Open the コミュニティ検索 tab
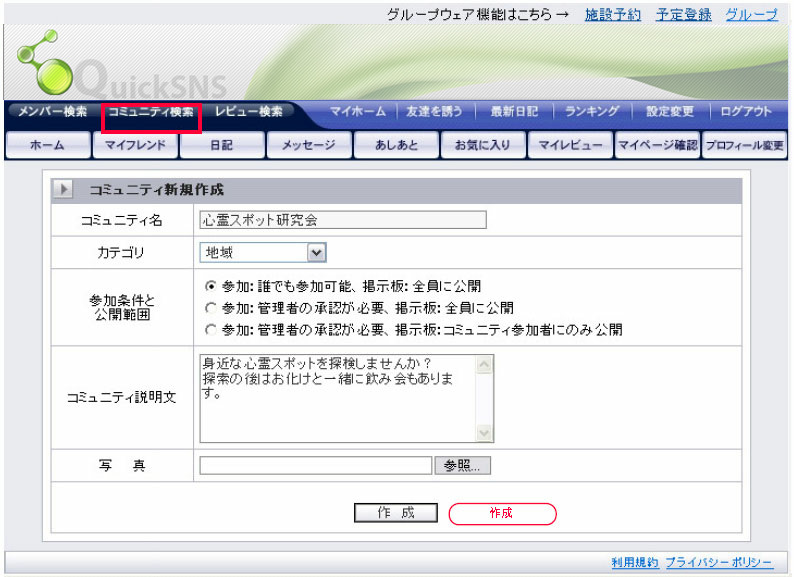The width and height of the screenshot is (794, 577). click(x=151, y=112)
